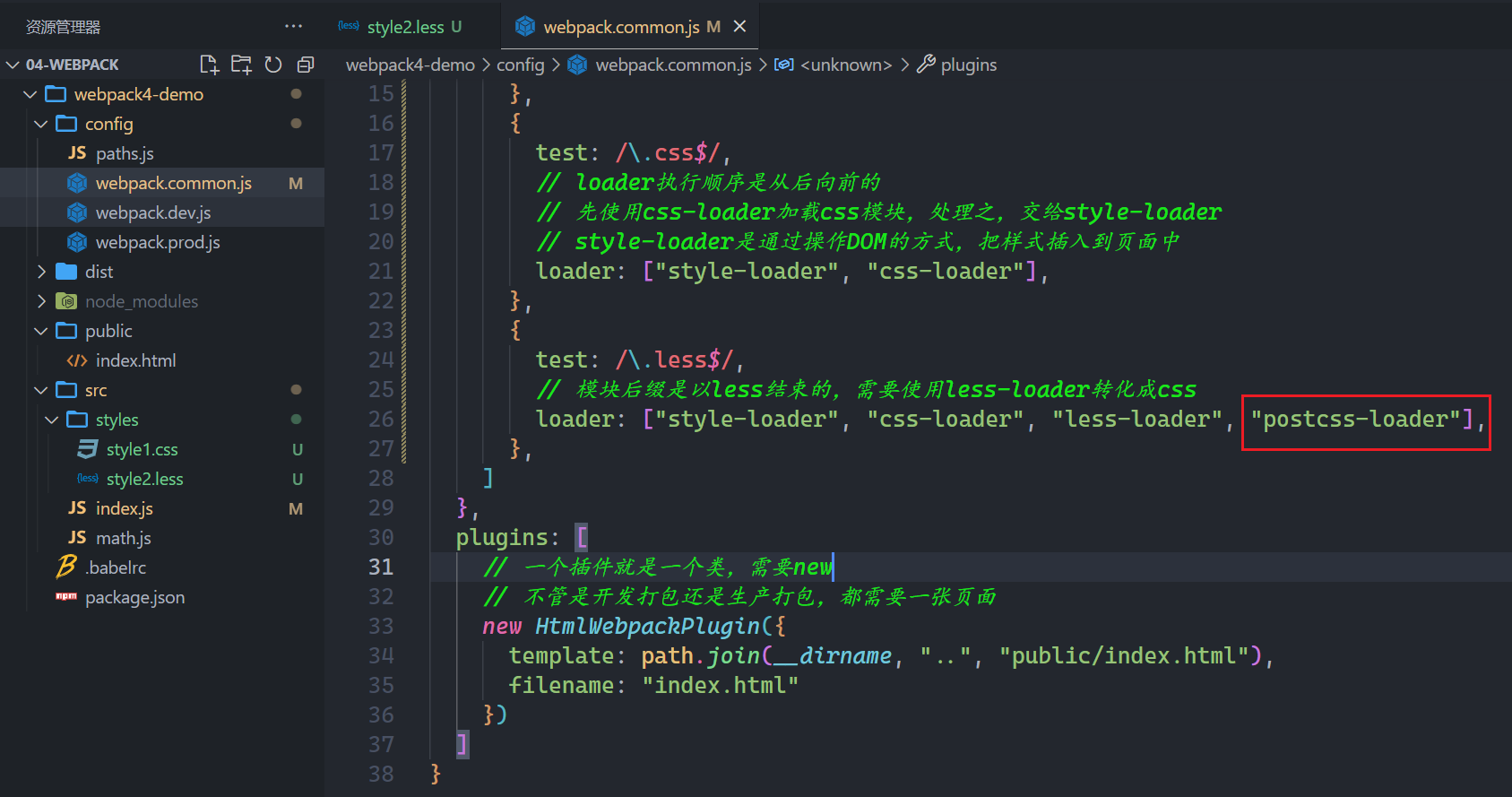The width and height of the screenshot is (1512, 797).
Task: Click the npm icon beside package.json
Action: point(66,597)
